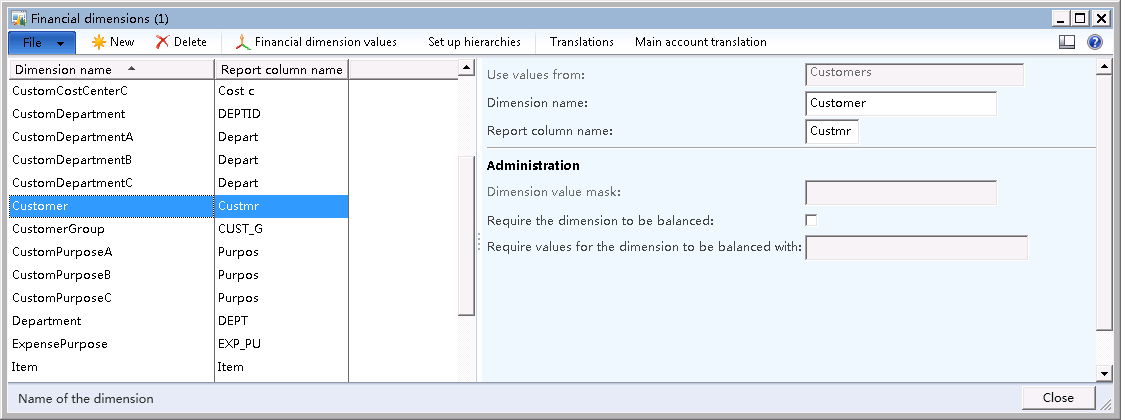Click the Financial dimensions window icon
The image size is (1121, 420).
pos(19,19)
